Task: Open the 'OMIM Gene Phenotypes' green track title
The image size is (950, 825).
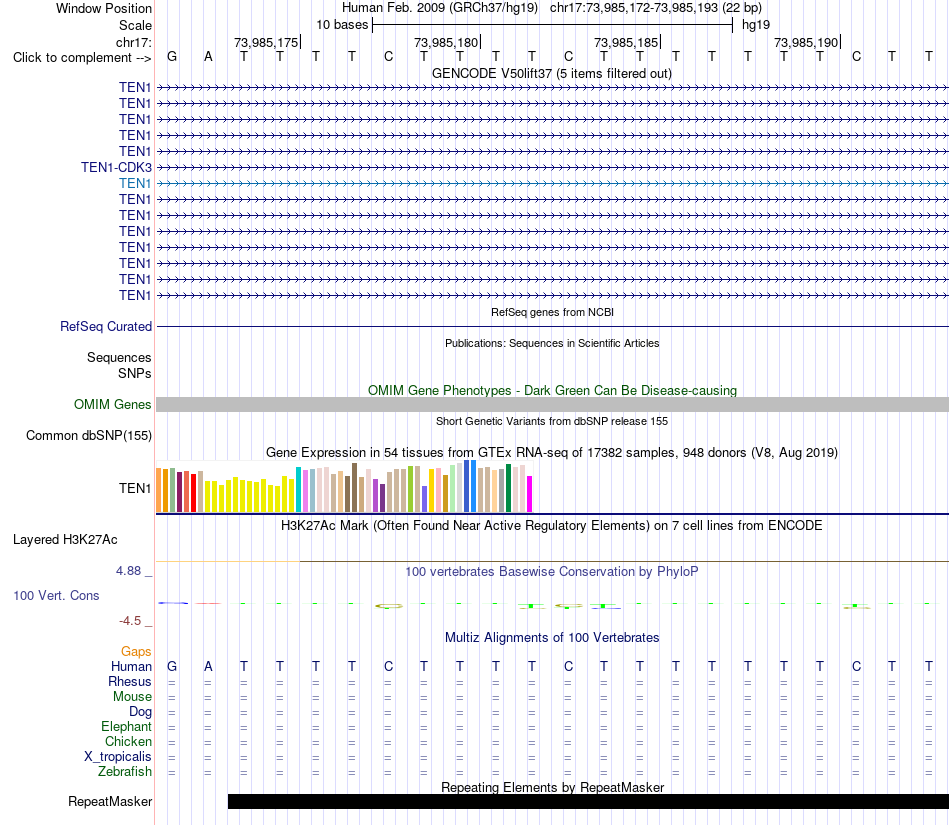Action: [x=552, y=390]
